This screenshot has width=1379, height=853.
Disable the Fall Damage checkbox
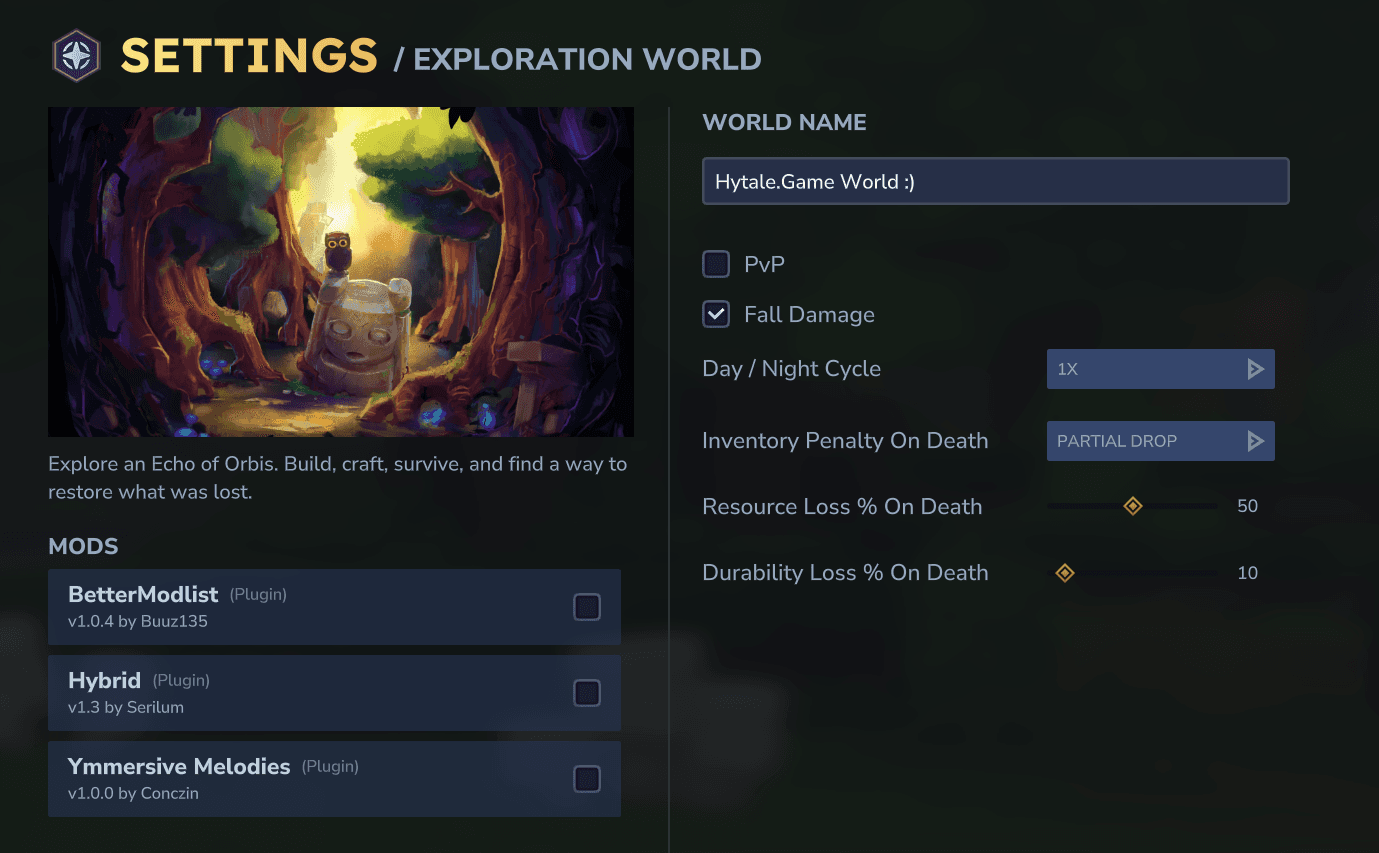(x=715, y=314)
